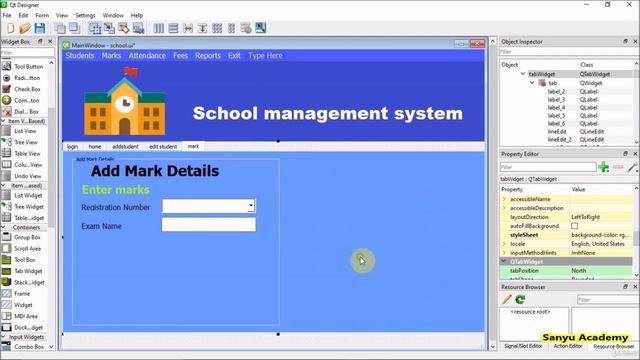The image size is (640, 360).
Task: Apply vertical splitter layout icon
Action: (x=202, y=28)
